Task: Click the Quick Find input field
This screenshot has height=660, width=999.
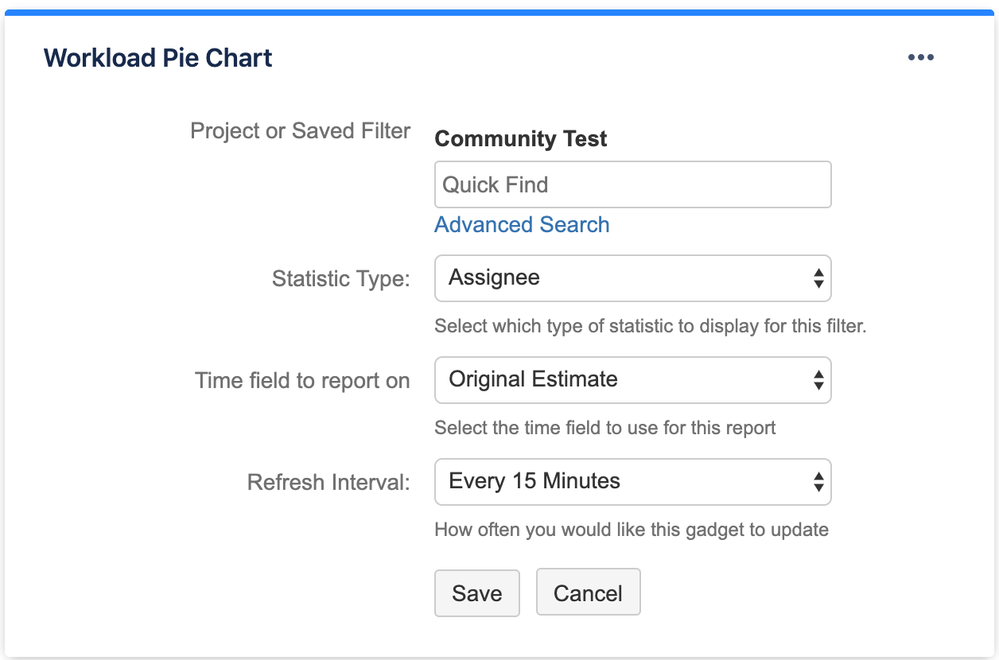Action: [632, 185]
